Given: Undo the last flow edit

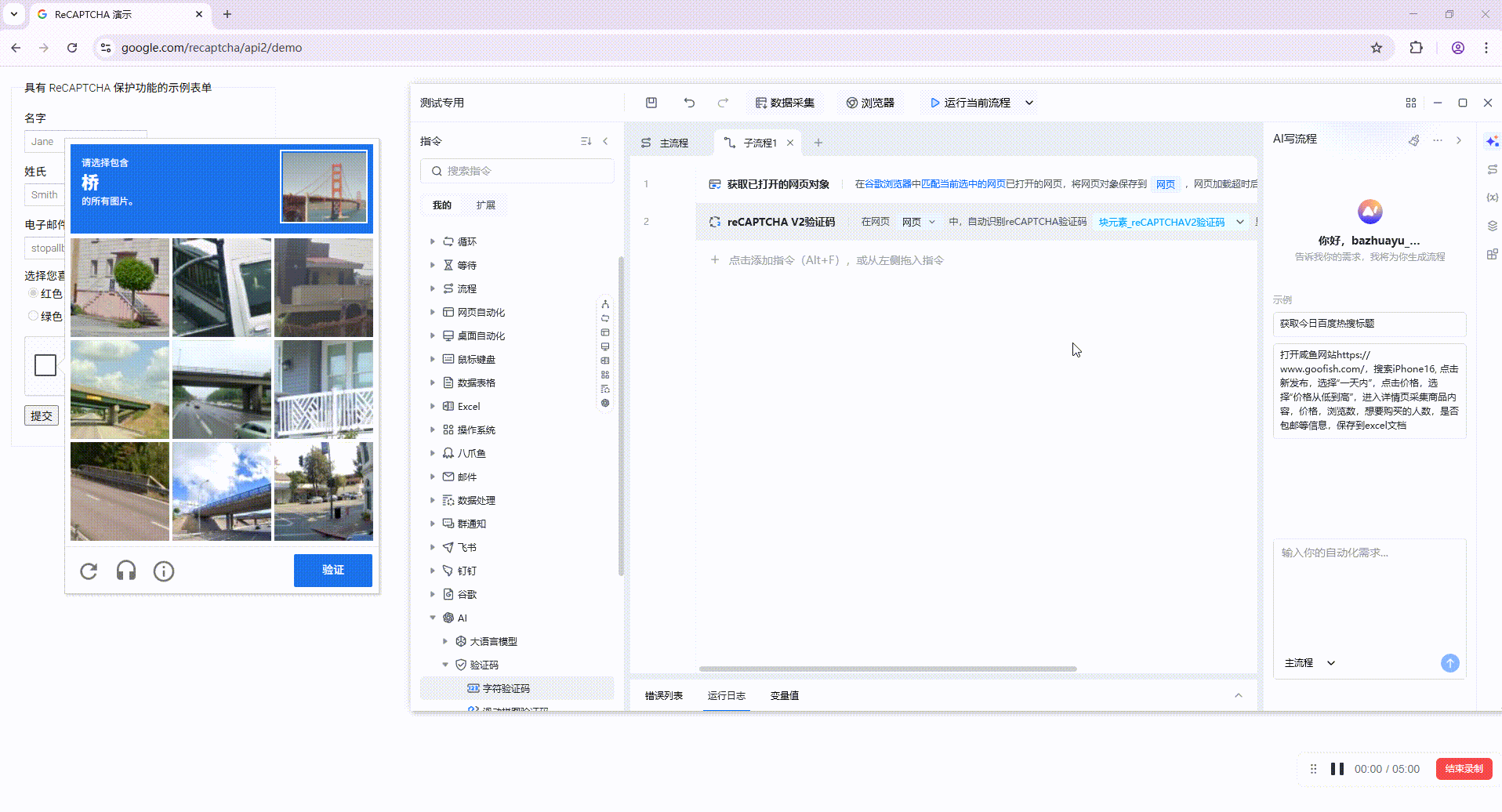Looking at the screenshot, I should coord(689,103).
